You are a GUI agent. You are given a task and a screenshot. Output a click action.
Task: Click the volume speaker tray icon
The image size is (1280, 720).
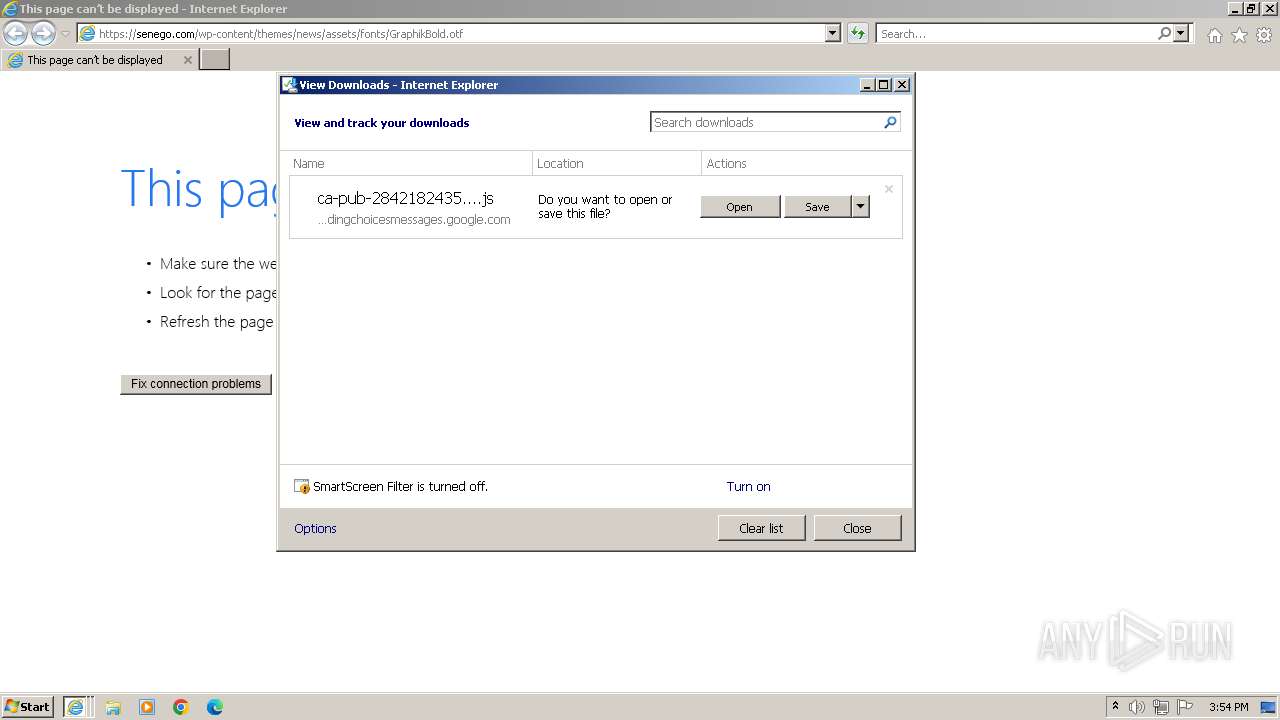coord(1137,707)
